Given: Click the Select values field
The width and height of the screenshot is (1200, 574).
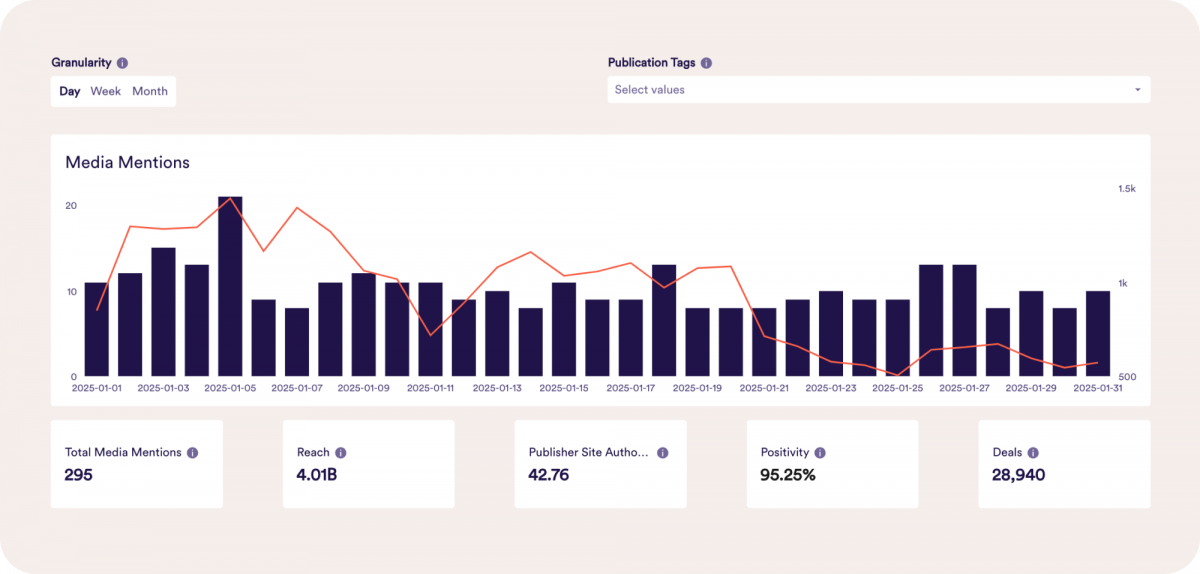Looking at the screenshot, I should point(860,90).
